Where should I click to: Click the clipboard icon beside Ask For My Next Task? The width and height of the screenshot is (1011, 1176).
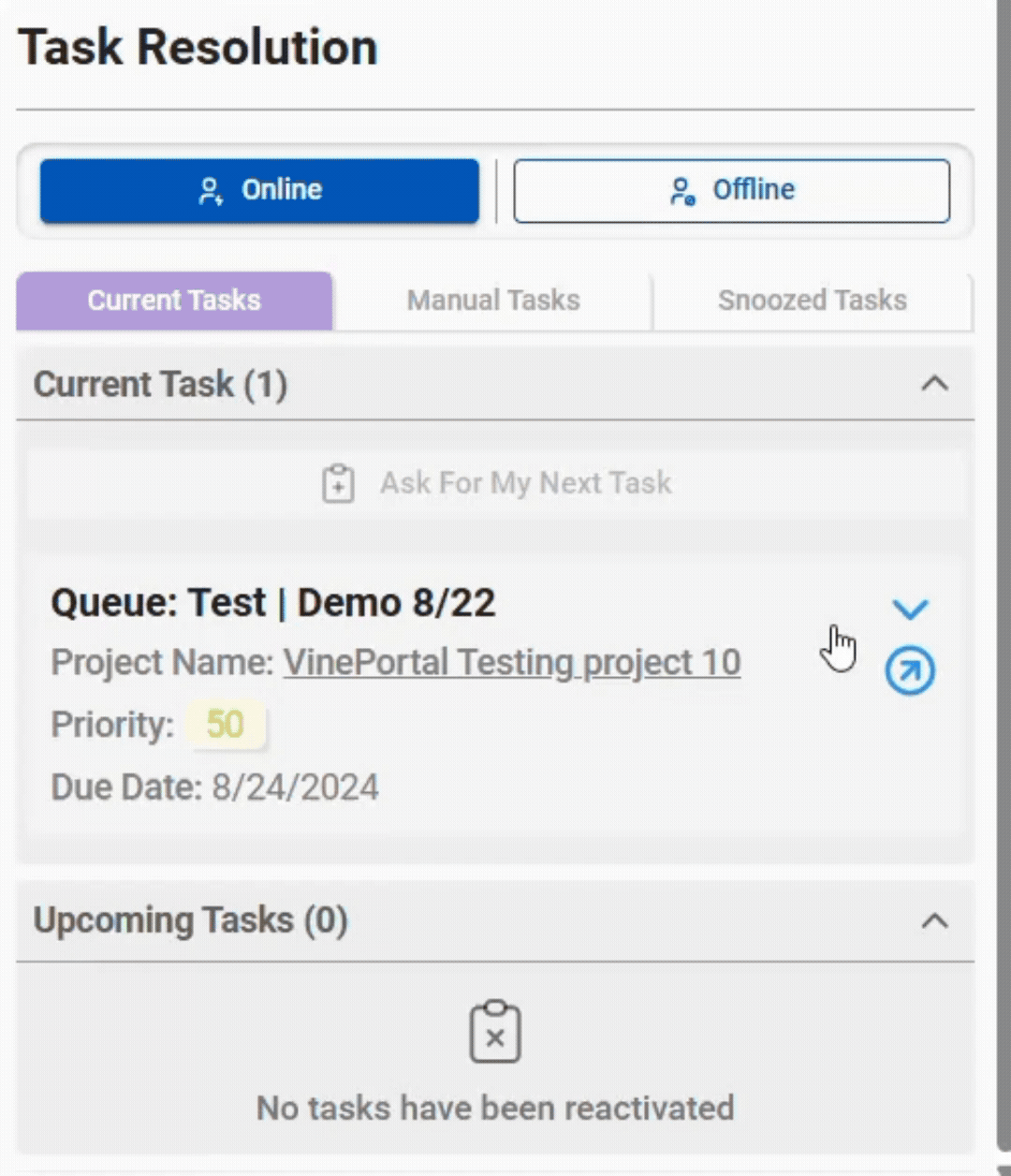click(338, 484)
